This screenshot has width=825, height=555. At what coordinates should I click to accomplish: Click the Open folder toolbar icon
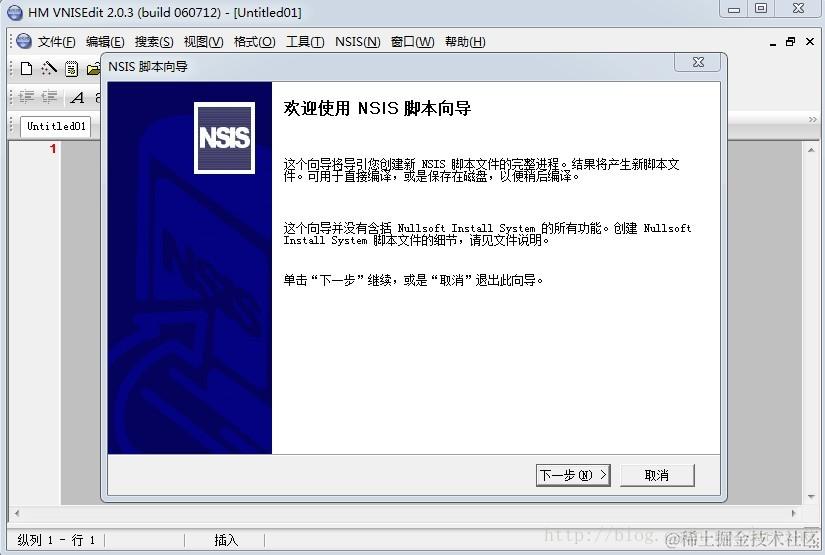point(94,69)
